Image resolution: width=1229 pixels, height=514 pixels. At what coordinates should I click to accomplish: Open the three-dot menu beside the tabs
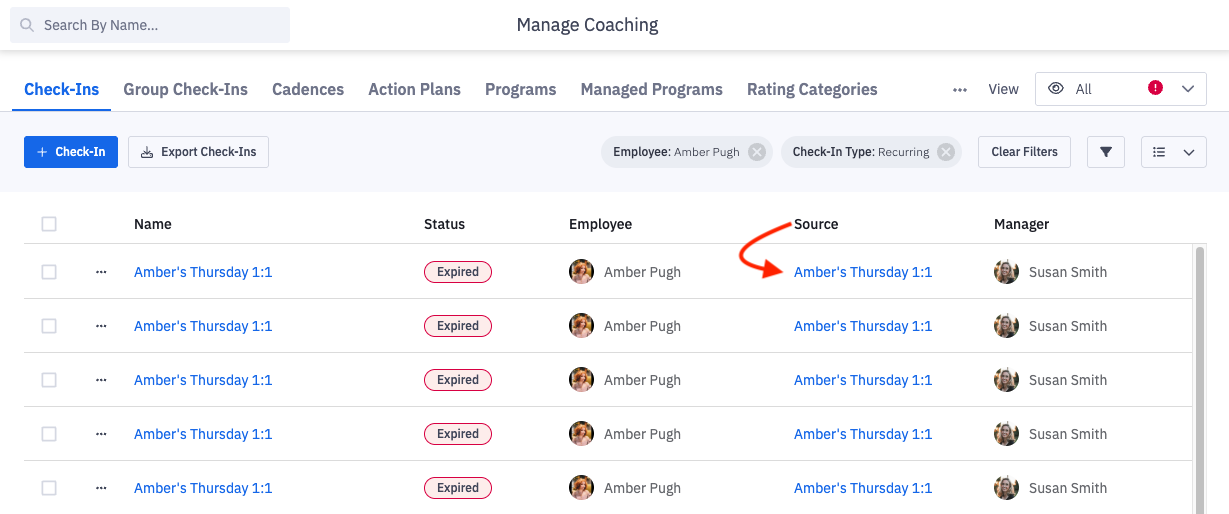pos(960,90)
